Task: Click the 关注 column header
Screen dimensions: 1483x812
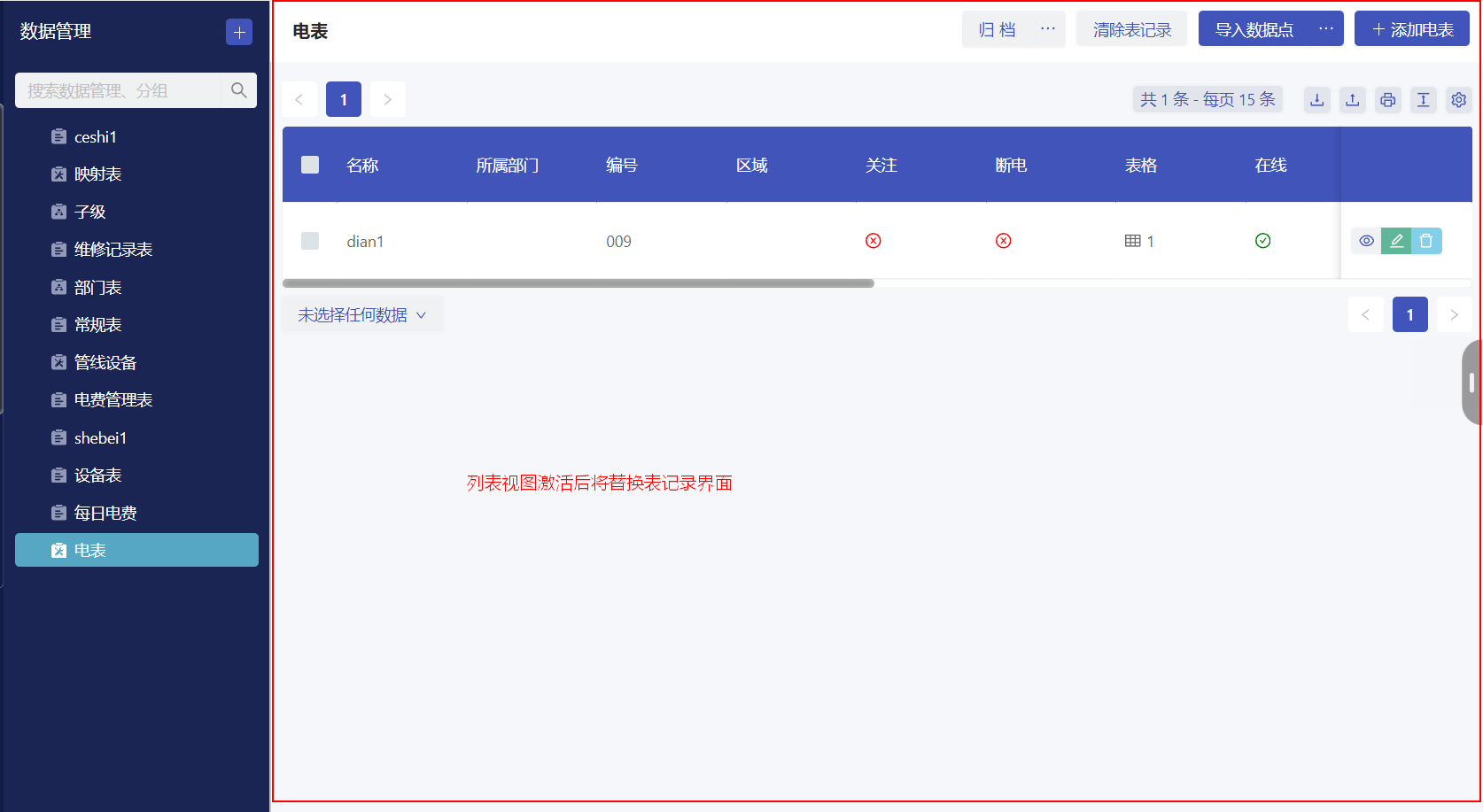Action: (881, 165)
